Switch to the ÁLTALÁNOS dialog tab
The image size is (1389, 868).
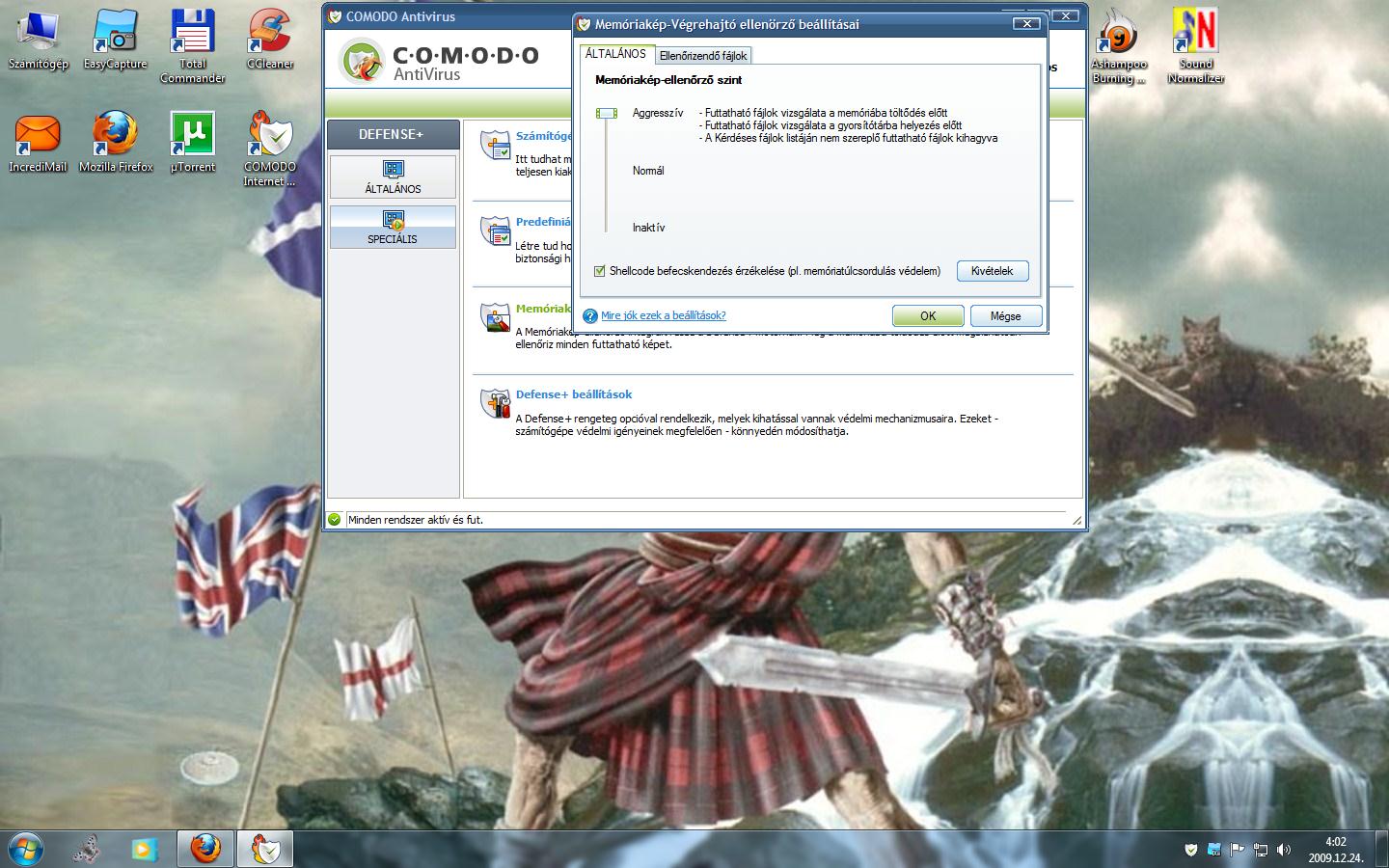pos(615,54)
